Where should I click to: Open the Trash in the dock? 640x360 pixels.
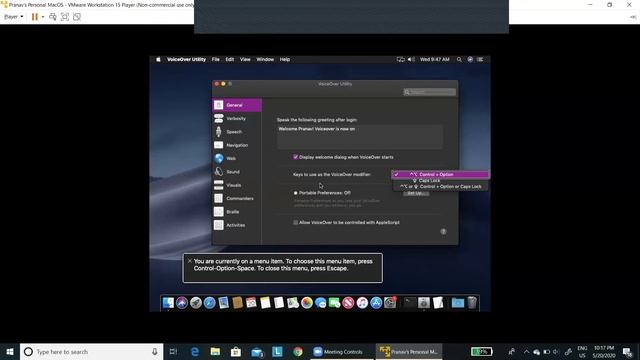[x=472, y=303]
